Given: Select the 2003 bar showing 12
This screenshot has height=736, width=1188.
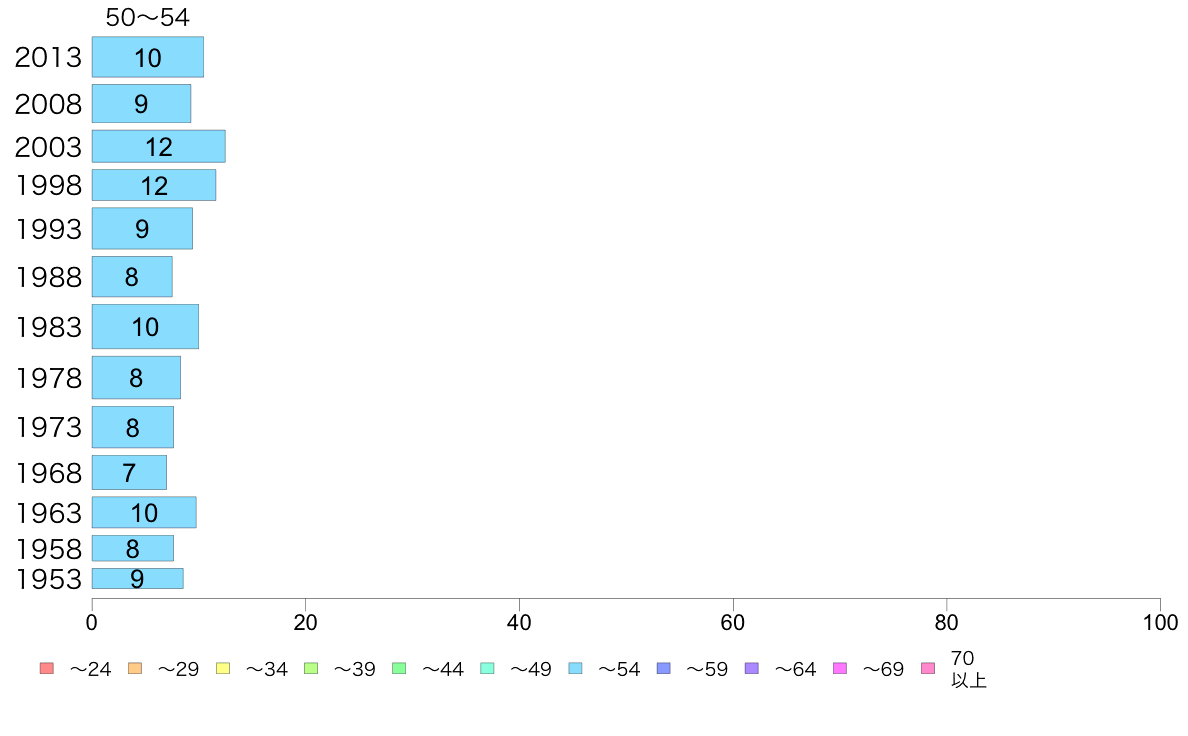Looking at the screenshot, I should [x=158, y=146].
